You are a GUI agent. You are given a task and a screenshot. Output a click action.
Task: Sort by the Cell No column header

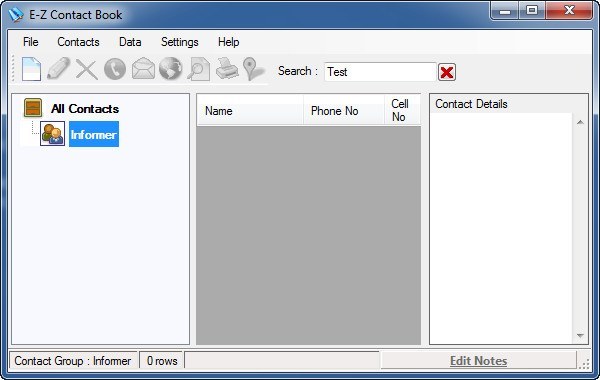(x=402, y=110)
